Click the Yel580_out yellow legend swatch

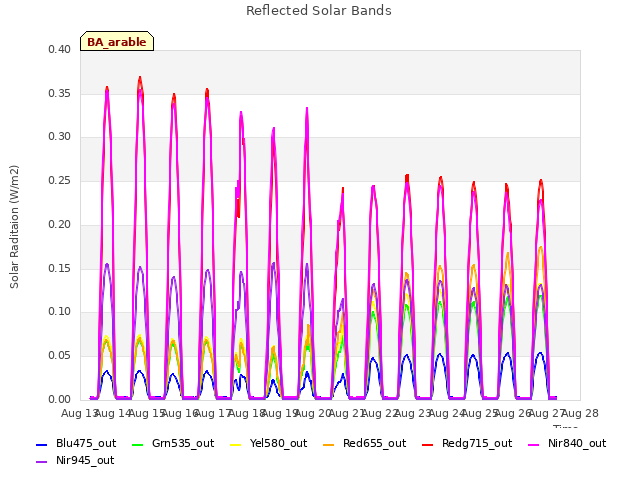tap(236, 444)
